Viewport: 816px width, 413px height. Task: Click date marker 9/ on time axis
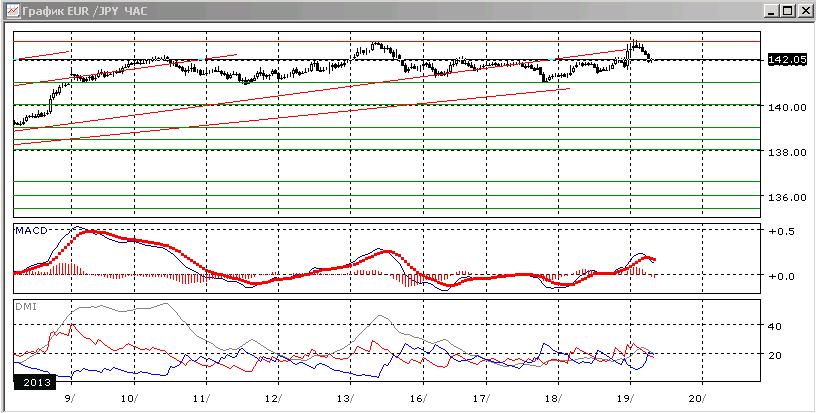pos(71,399)
